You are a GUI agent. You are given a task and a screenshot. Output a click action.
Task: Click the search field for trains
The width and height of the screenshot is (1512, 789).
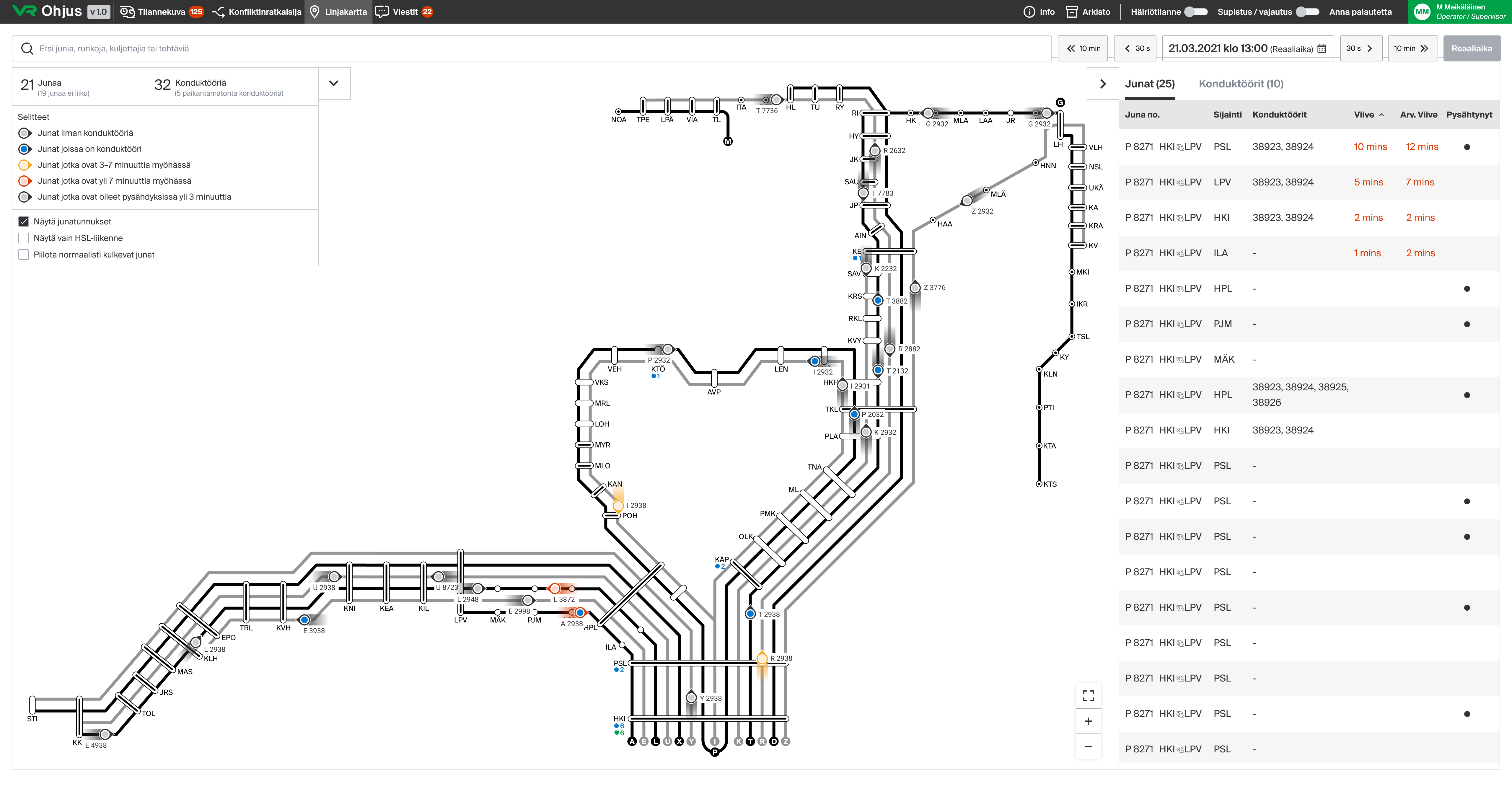(x=532, y=48)
